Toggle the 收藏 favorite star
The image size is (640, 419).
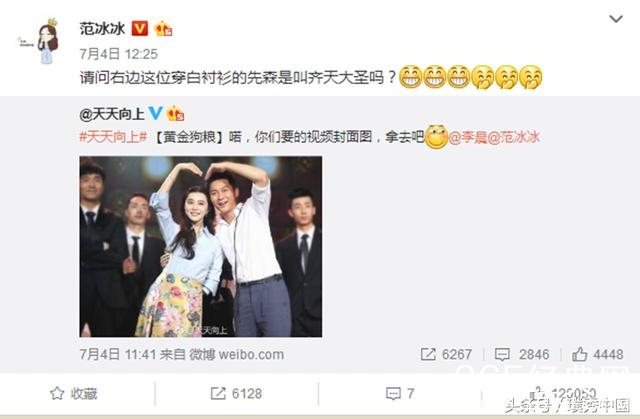click(73, 393)
